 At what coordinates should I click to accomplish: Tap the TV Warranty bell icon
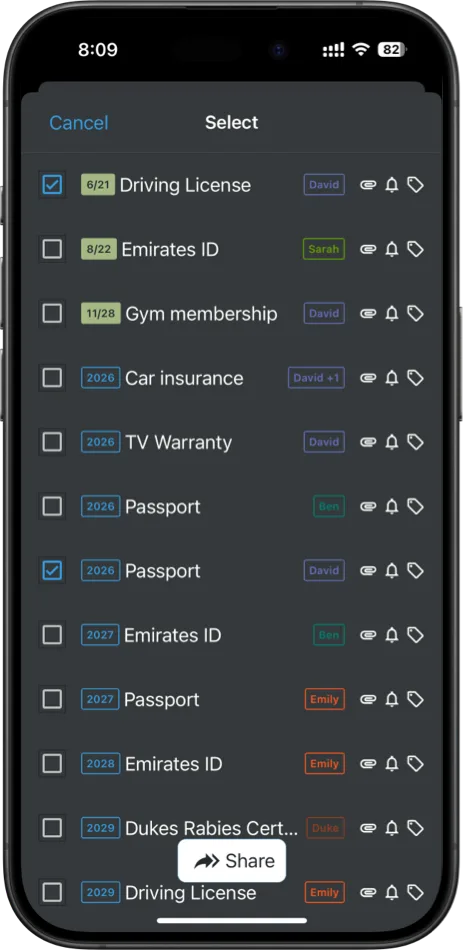(392, 442)
